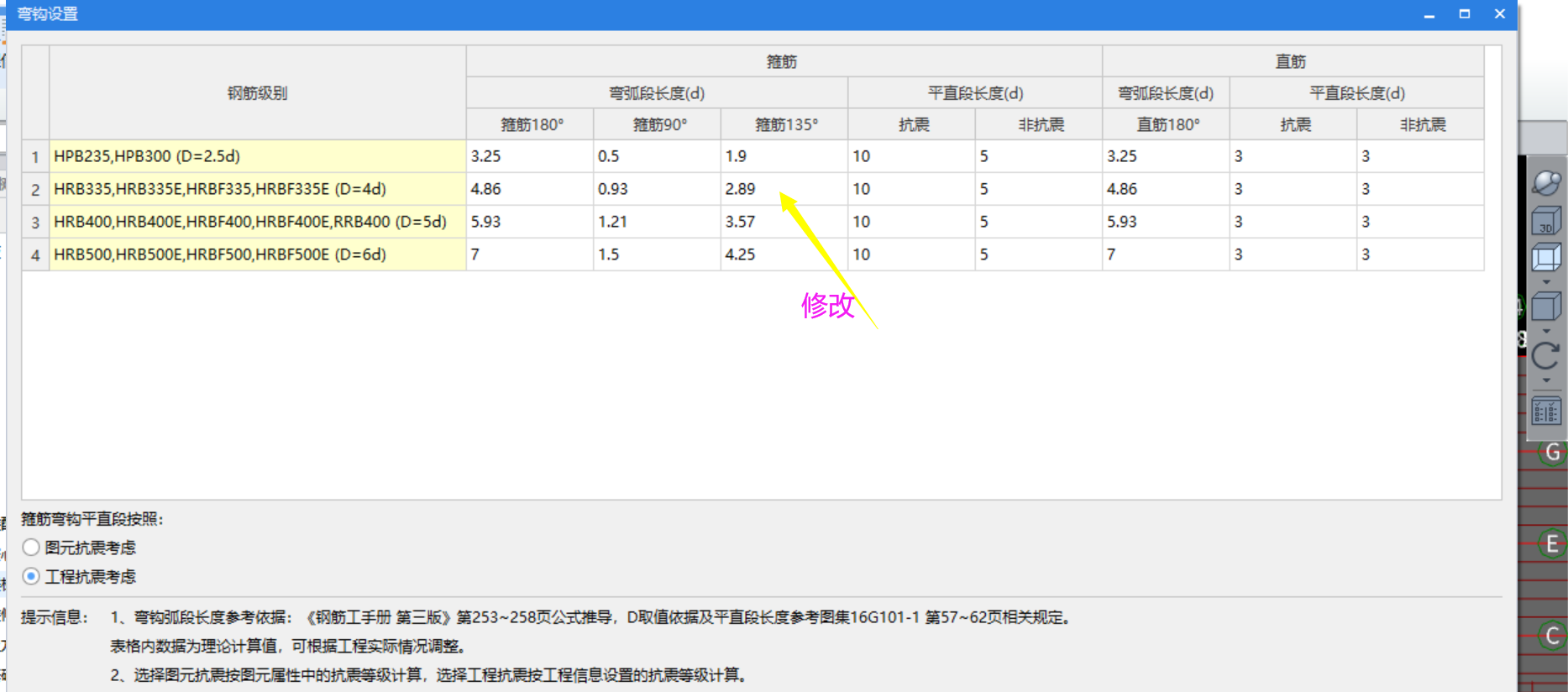This screenshot has height=692, width=1568.
Task: Expand dropdown arrow beneath rotate icon
Action: point(1546,381)
